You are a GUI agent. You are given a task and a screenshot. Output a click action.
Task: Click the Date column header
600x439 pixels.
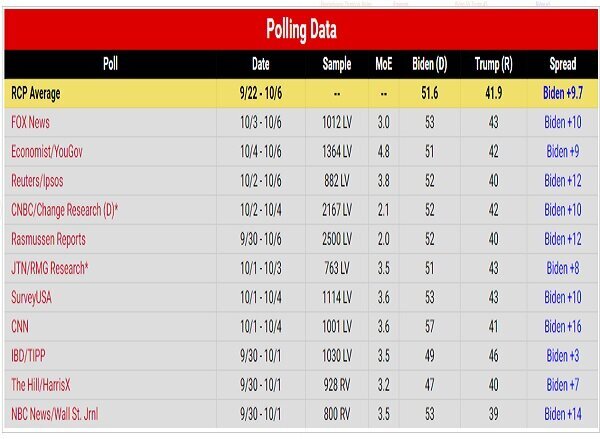pos(261,64)
